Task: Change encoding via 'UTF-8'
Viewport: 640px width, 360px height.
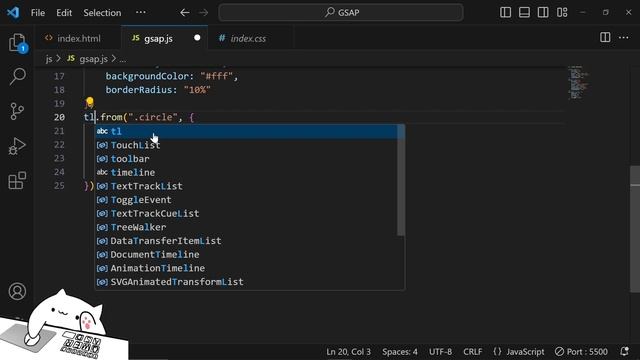Action: click(440, 351)
